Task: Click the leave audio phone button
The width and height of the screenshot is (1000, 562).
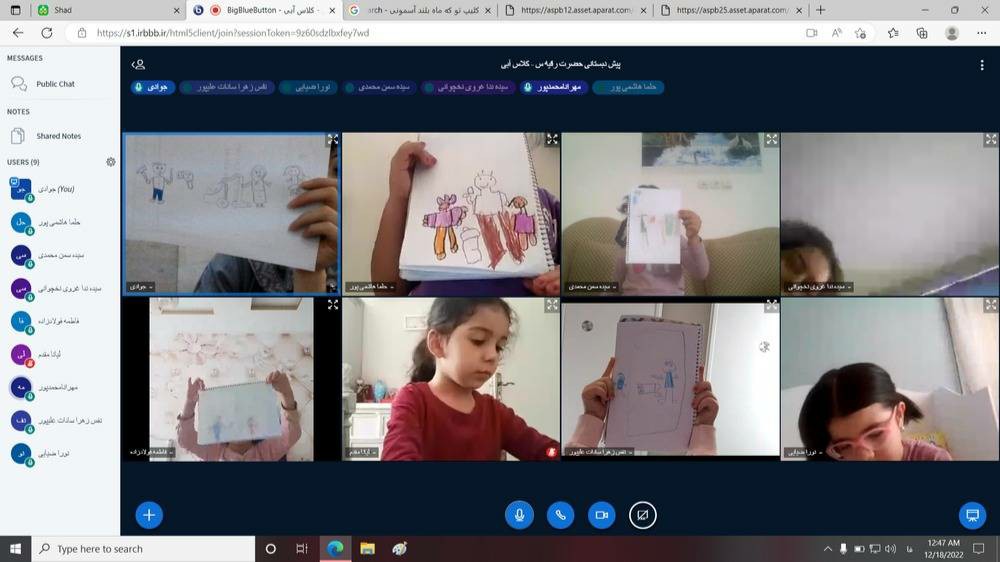Action: tap(560, 515)
